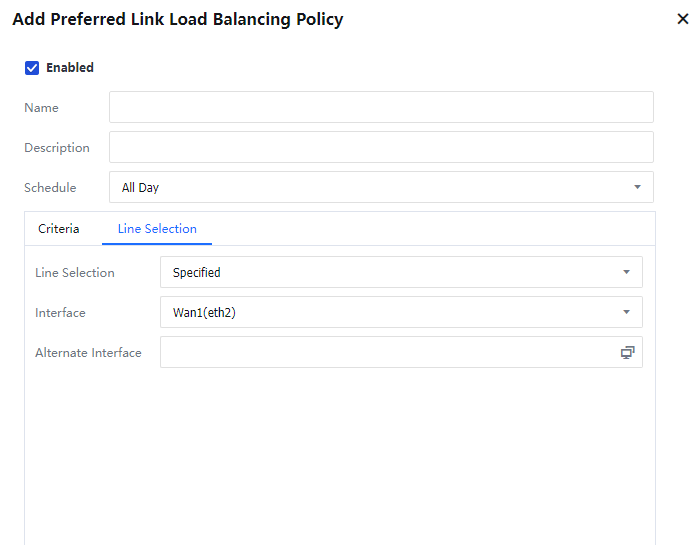Switch to the Criteria tab

click(x=59, y=229)
